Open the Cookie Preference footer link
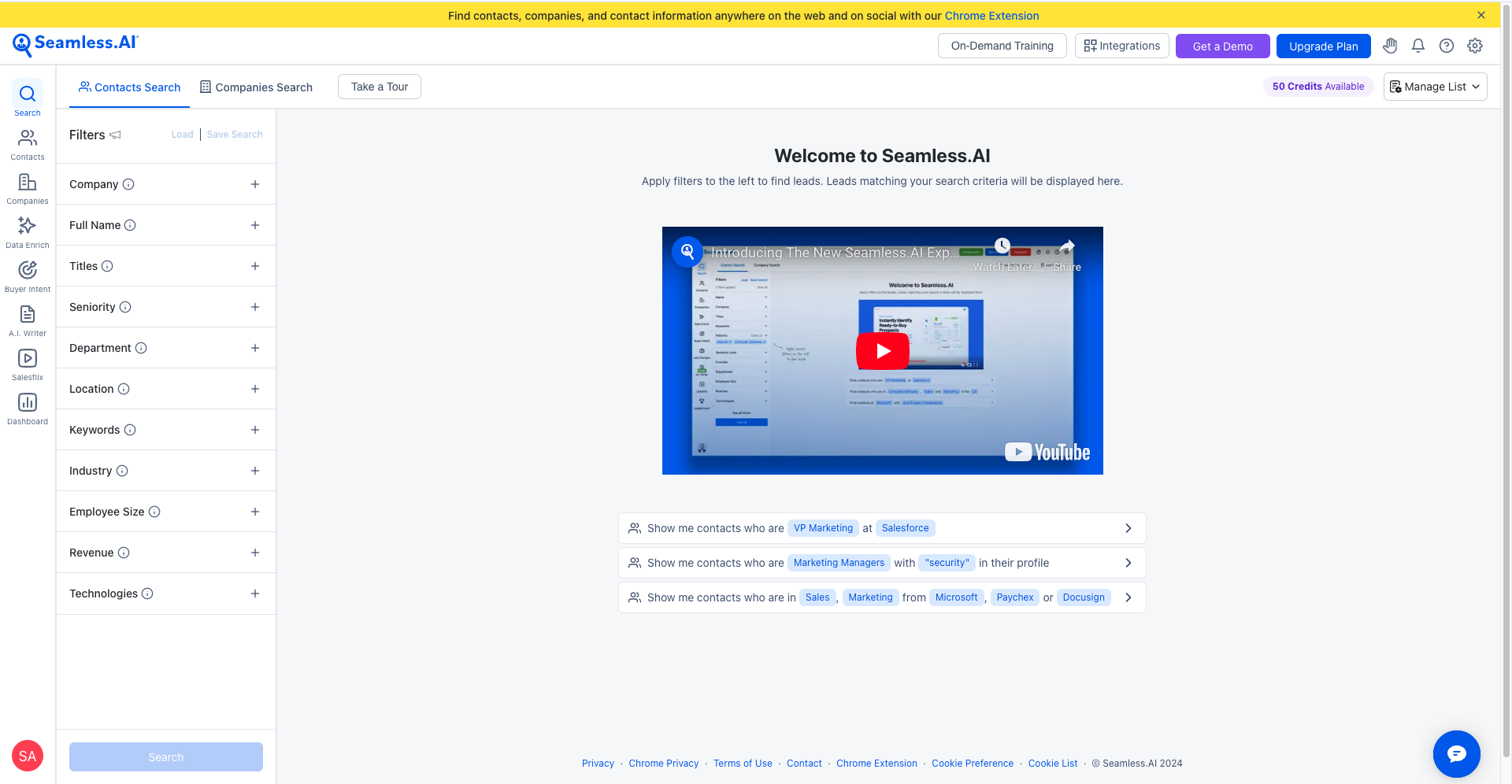Image resolution: width=1512 pixels, height=784 pixels. pyautogui.click(x=973, y=764)
